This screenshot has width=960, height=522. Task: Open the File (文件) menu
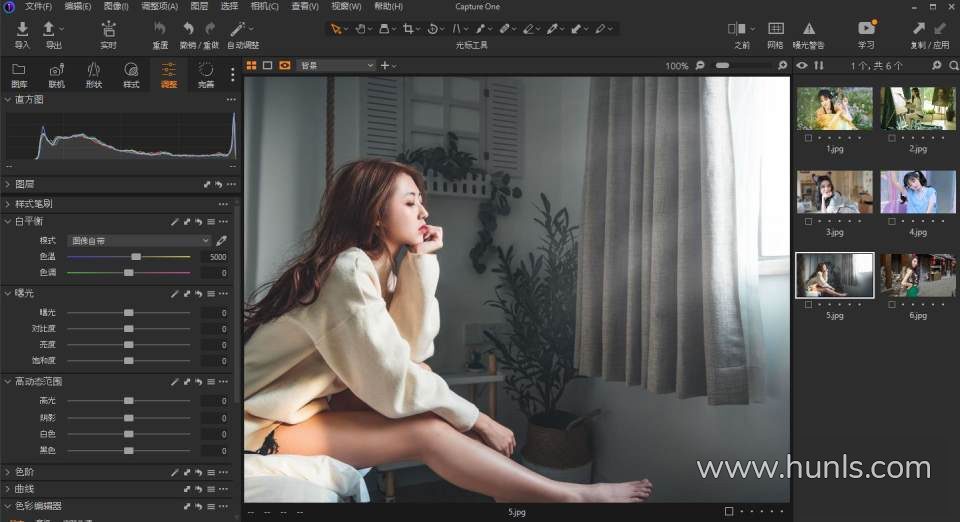tap(38, 6)
